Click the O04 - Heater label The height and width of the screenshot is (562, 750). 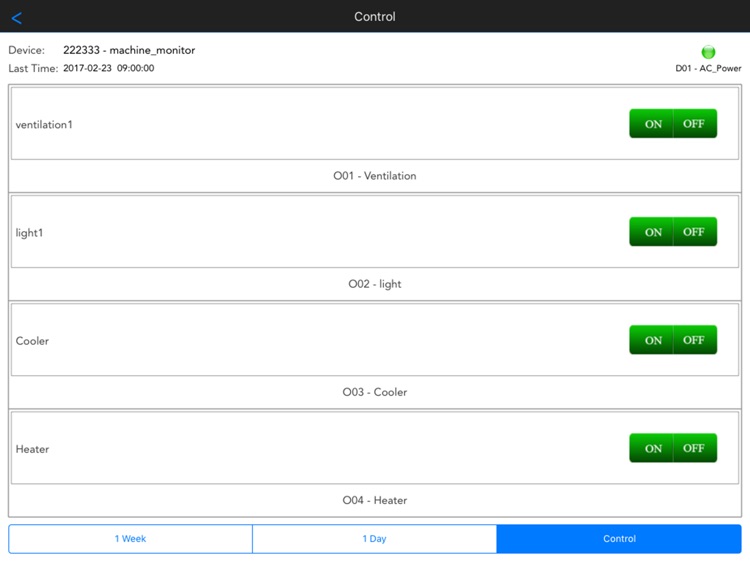[375, 500]
